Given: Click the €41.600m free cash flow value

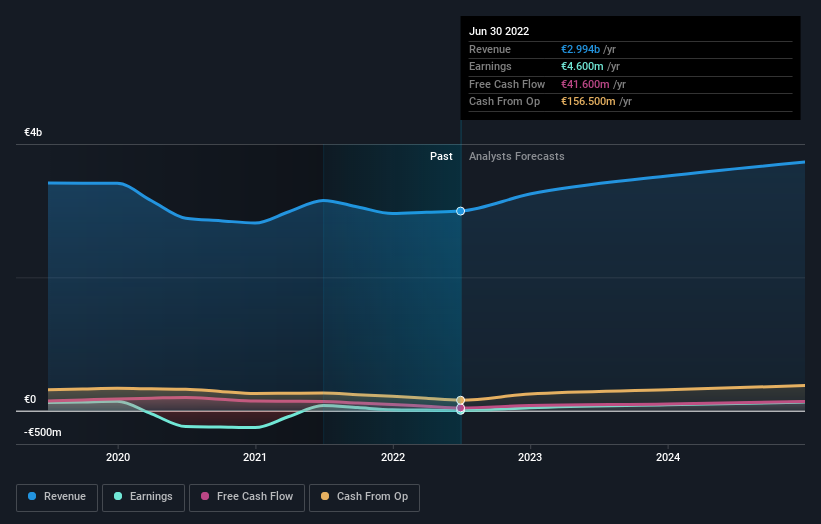Looking at the screenshot, I should click(x=585, y=84).
